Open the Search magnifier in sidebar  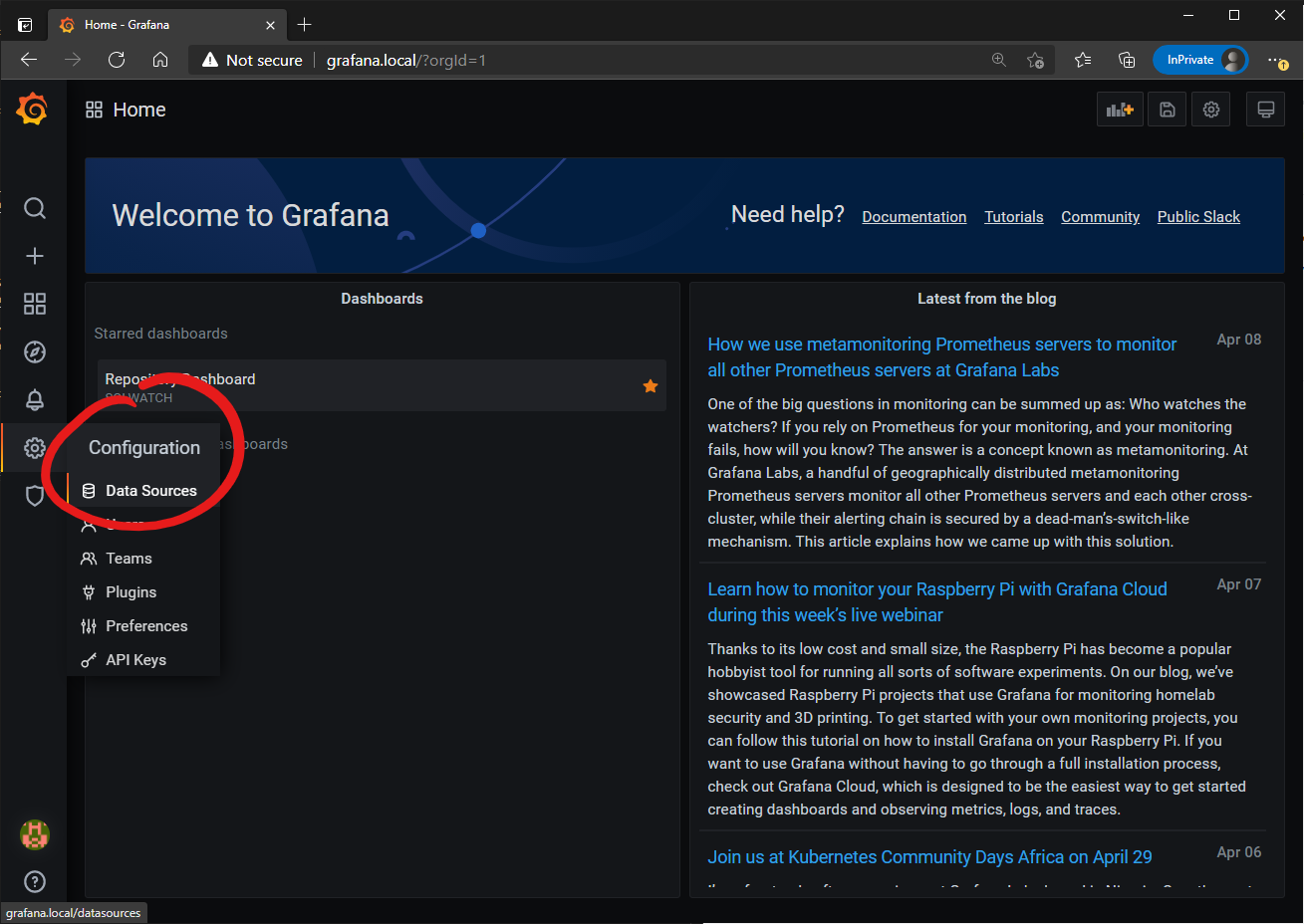(35, 208)
